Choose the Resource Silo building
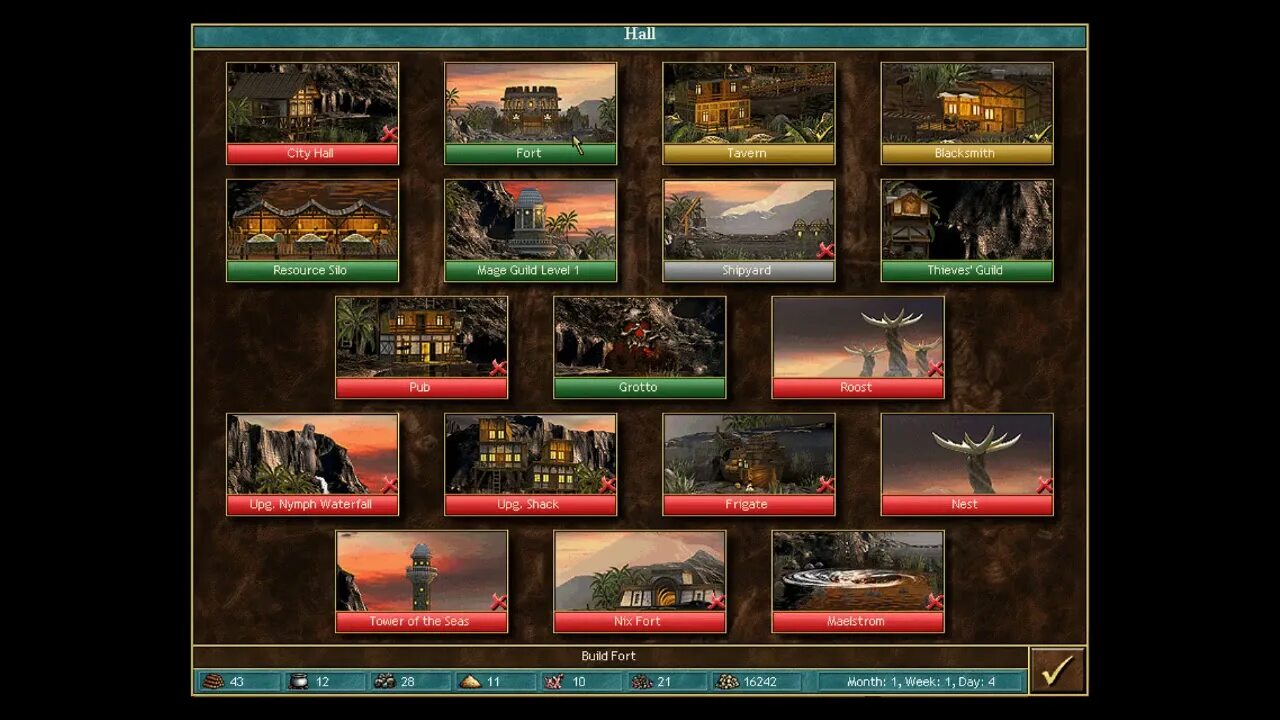 coord(312,230)
